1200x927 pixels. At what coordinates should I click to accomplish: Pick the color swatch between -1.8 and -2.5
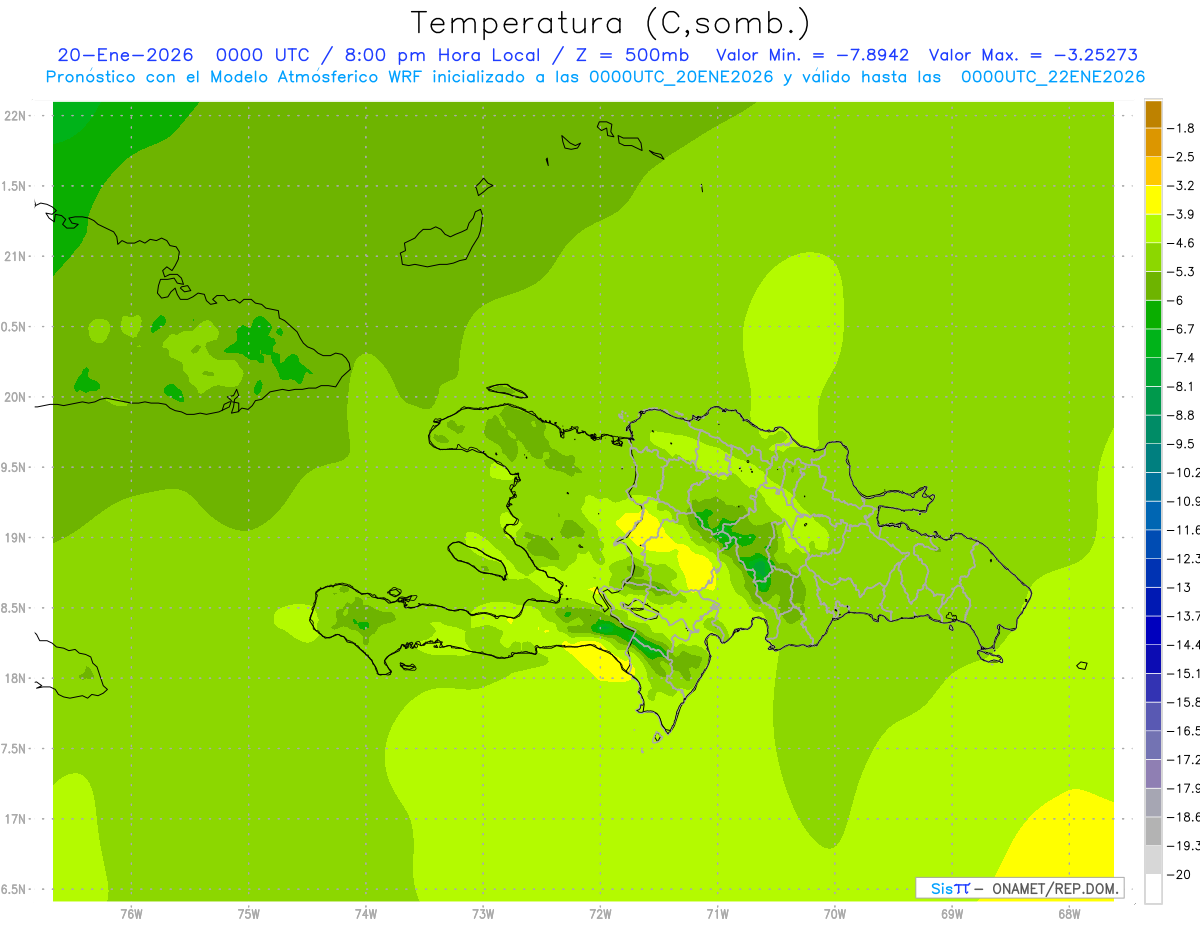[1153, 142]
